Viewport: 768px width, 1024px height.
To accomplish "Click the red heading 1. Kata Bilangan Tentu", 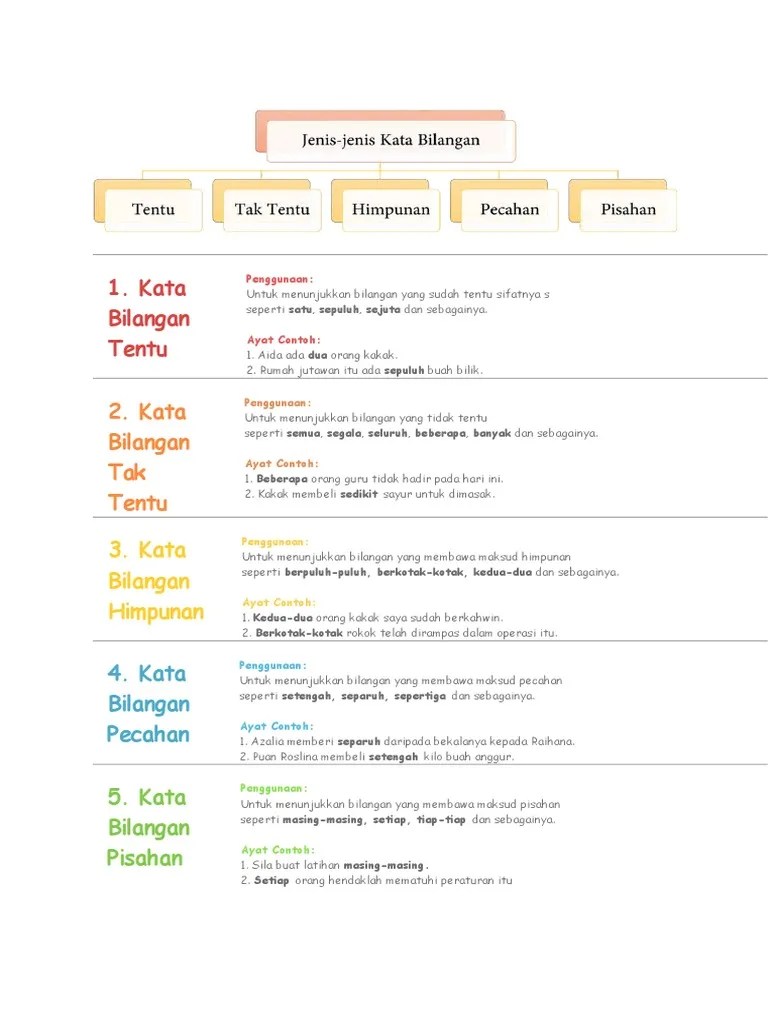I will tap(146, 319).
